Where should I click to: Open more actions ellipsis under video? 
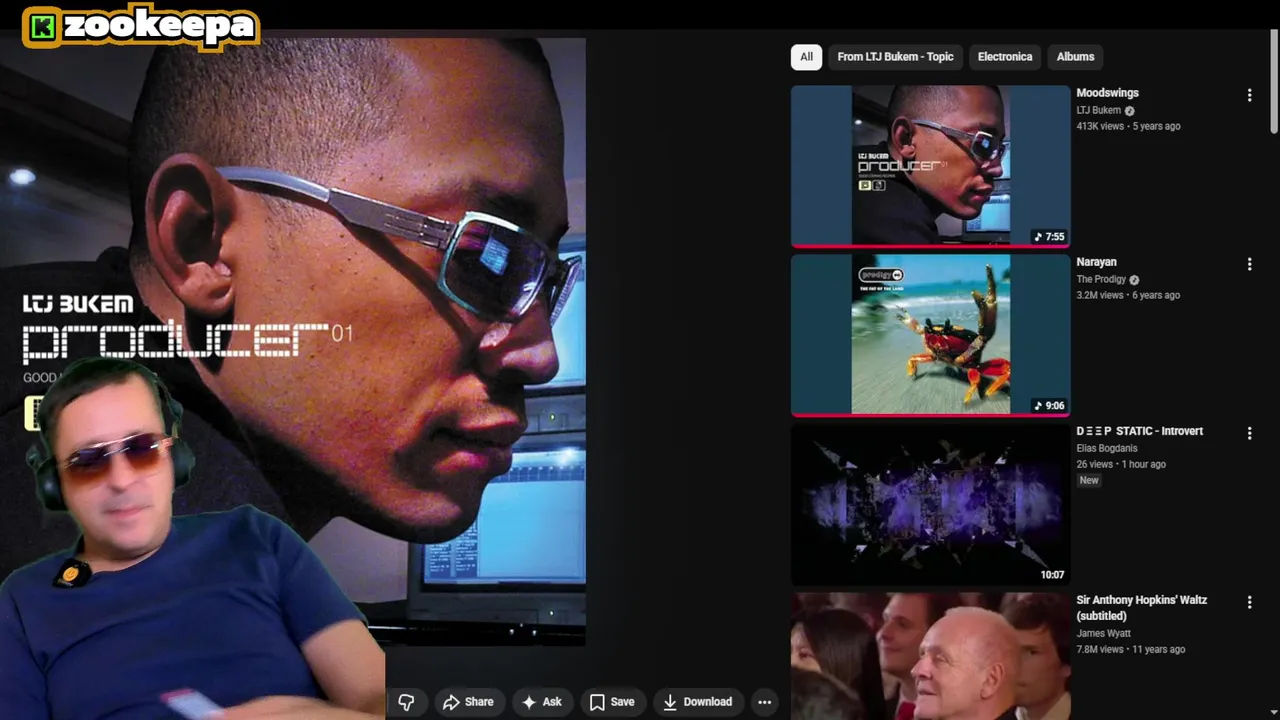tap(765, 702)
